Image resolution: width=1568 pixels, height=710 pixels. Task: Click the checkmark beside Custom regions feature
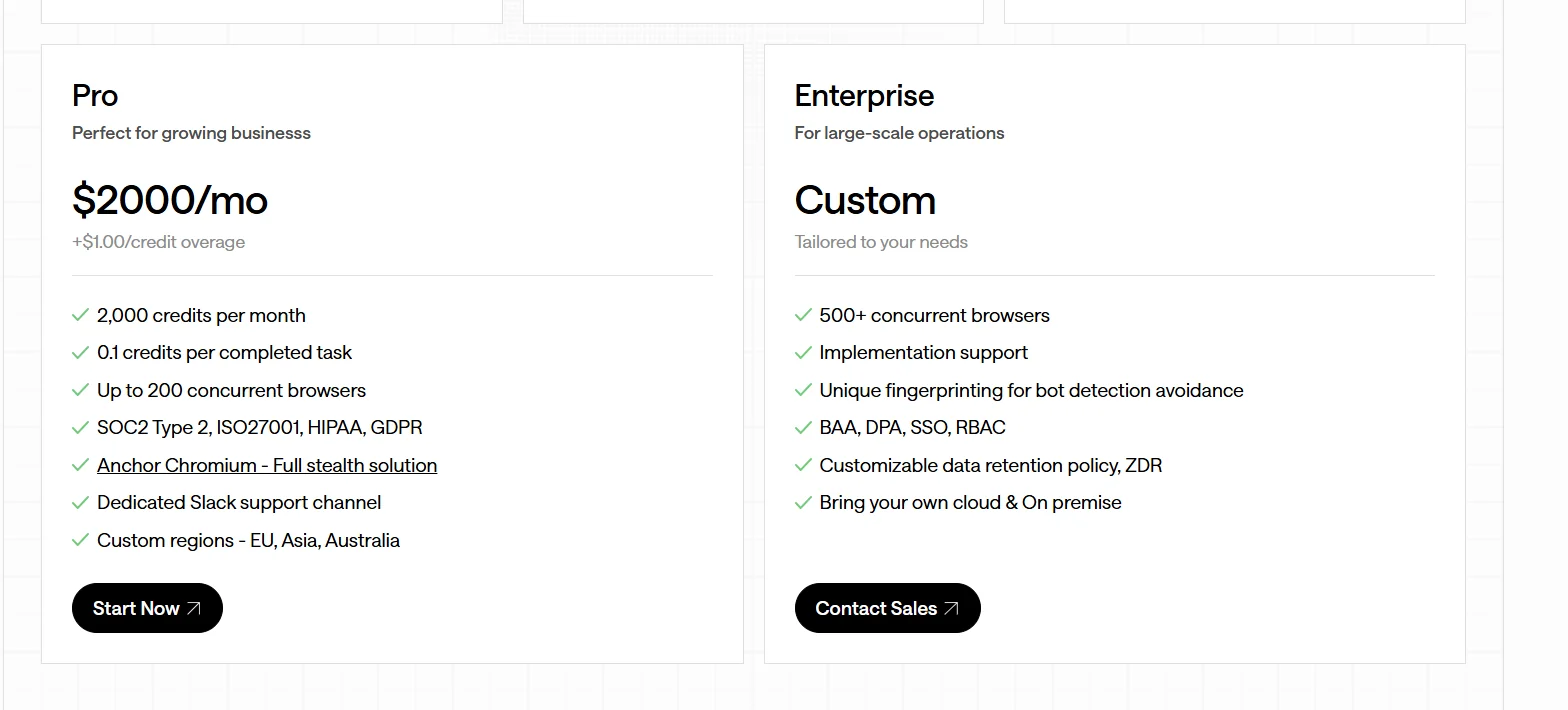tap(81, 540)
